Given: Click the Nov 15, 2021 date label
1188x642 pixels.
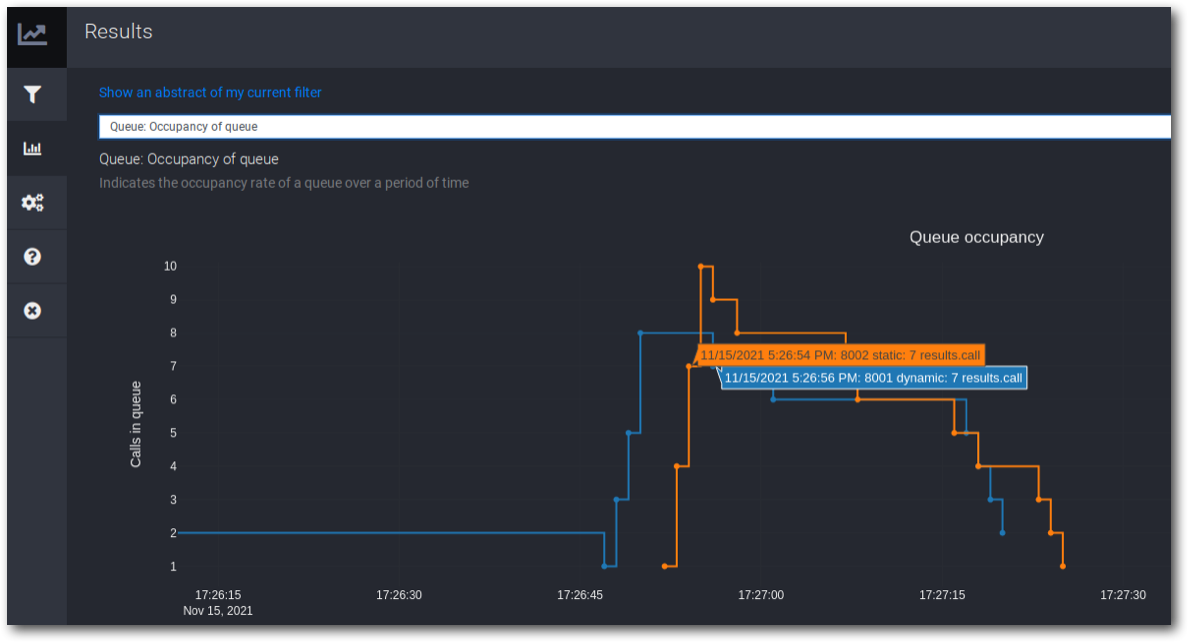Looking at the screenshot, I should 218,611.
